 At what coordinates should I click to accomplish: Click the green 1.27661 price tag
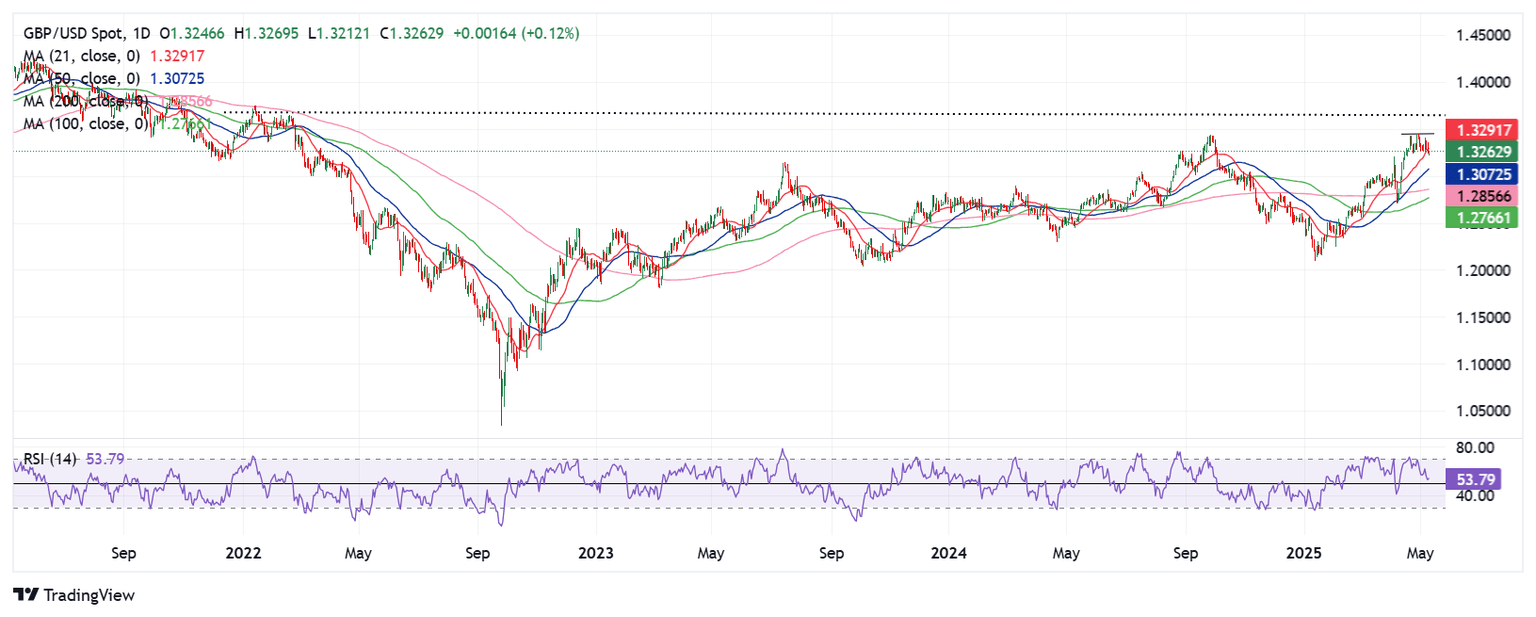(x=1484, y=217)
